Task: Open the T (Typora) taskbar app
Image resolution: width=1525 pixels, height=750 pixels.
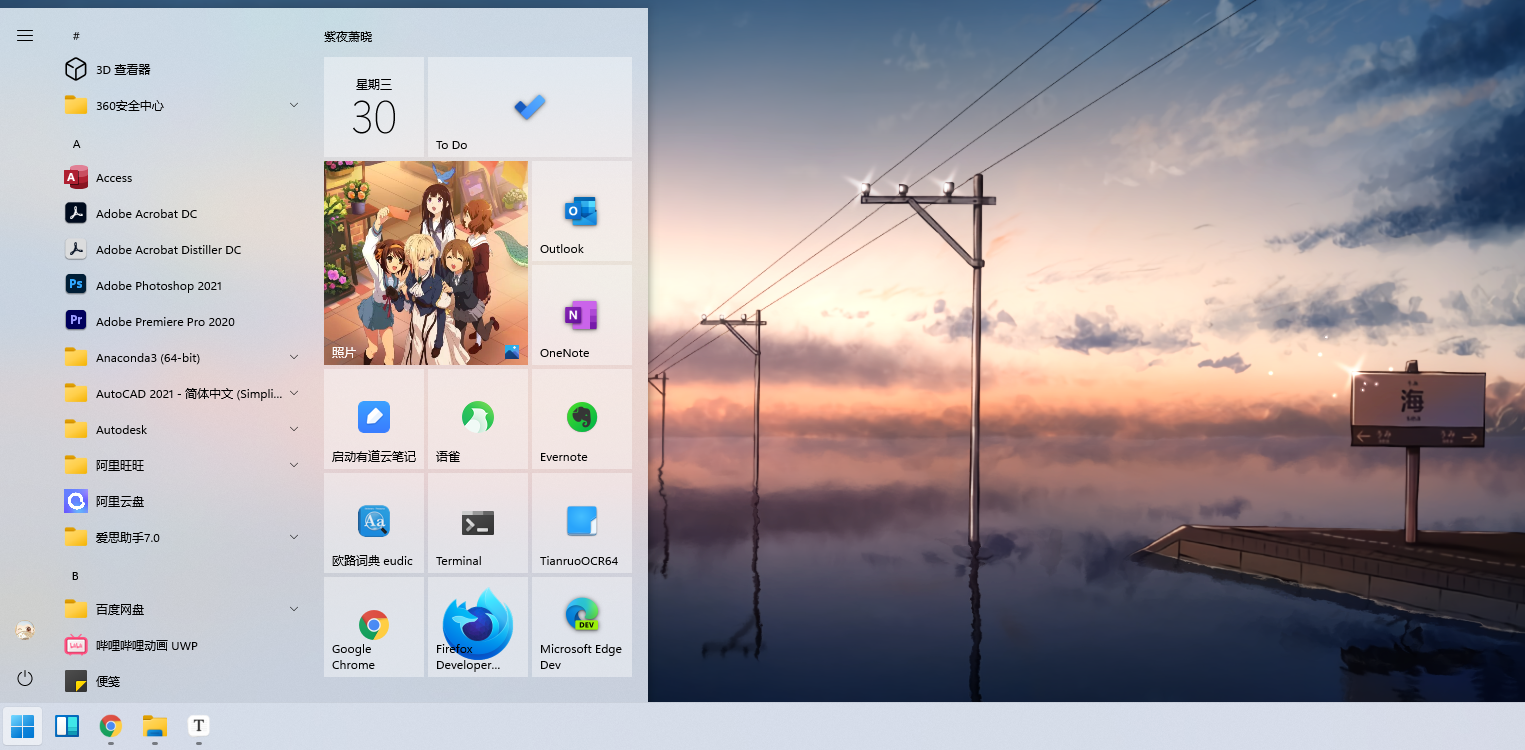Action: [x=199, y=726]
